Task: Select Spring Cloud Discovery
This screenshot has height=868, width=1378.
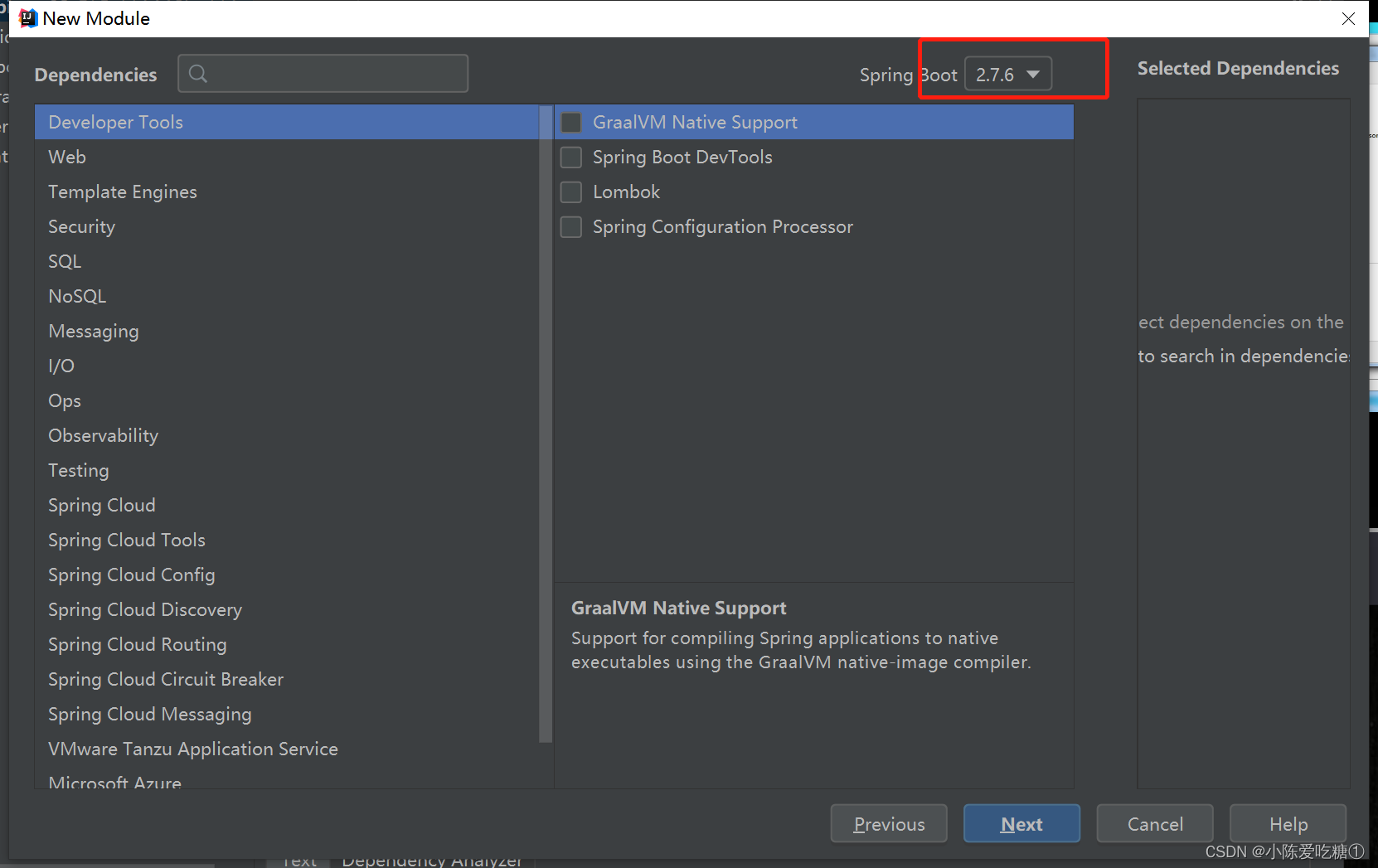Action: click(x=287, y=609)
